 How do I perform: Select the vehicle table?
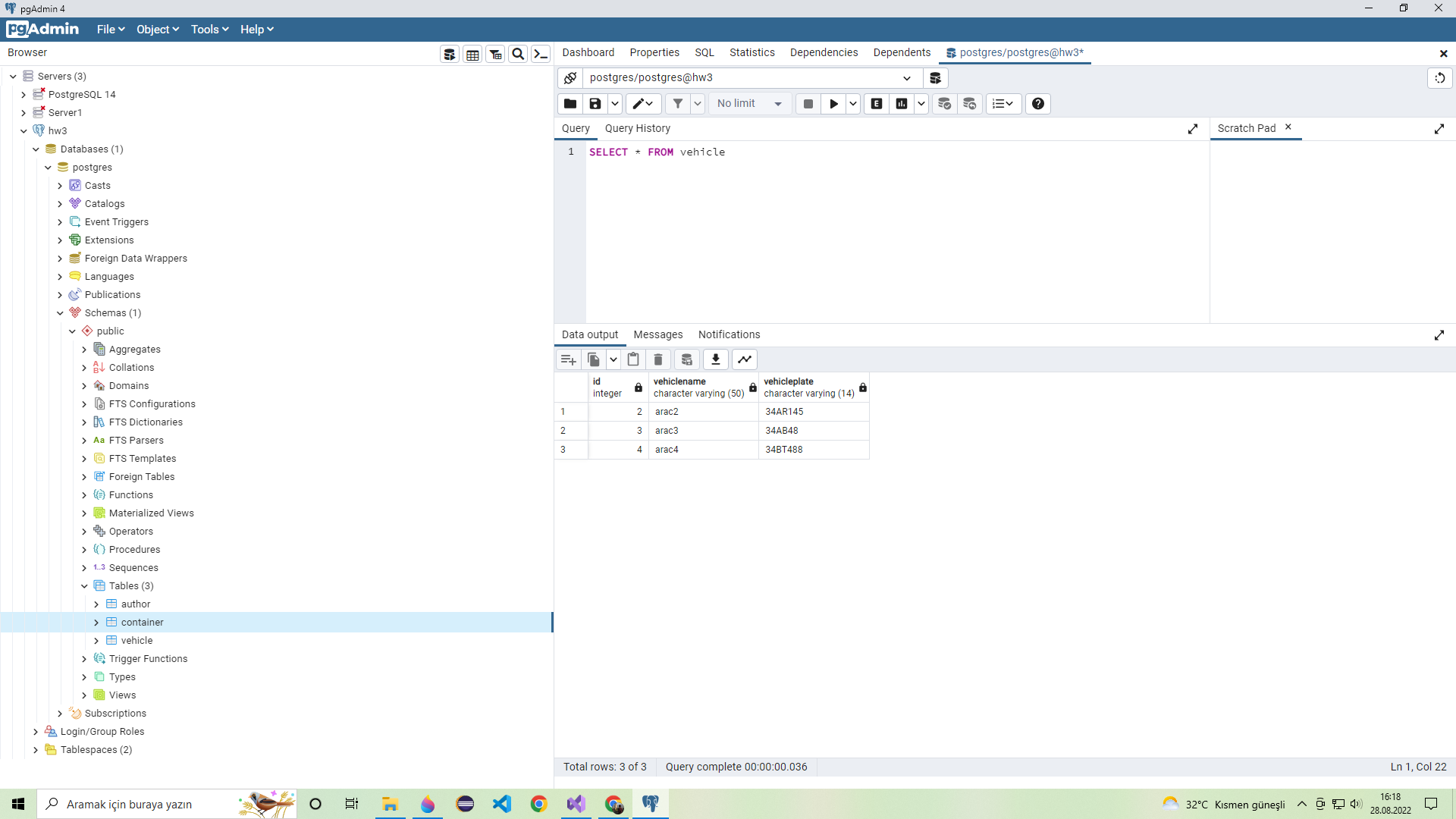click(137, 640)
